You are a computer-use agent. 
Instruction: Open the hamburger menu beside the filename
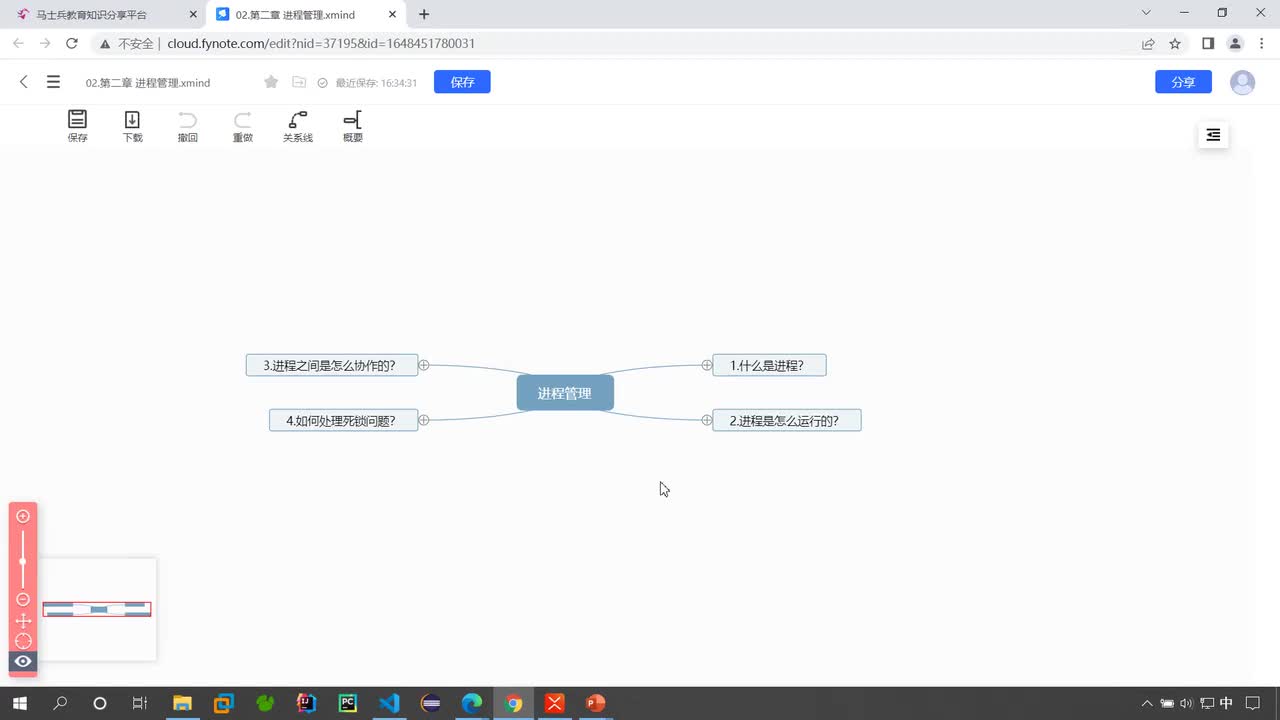coord(53,82)
